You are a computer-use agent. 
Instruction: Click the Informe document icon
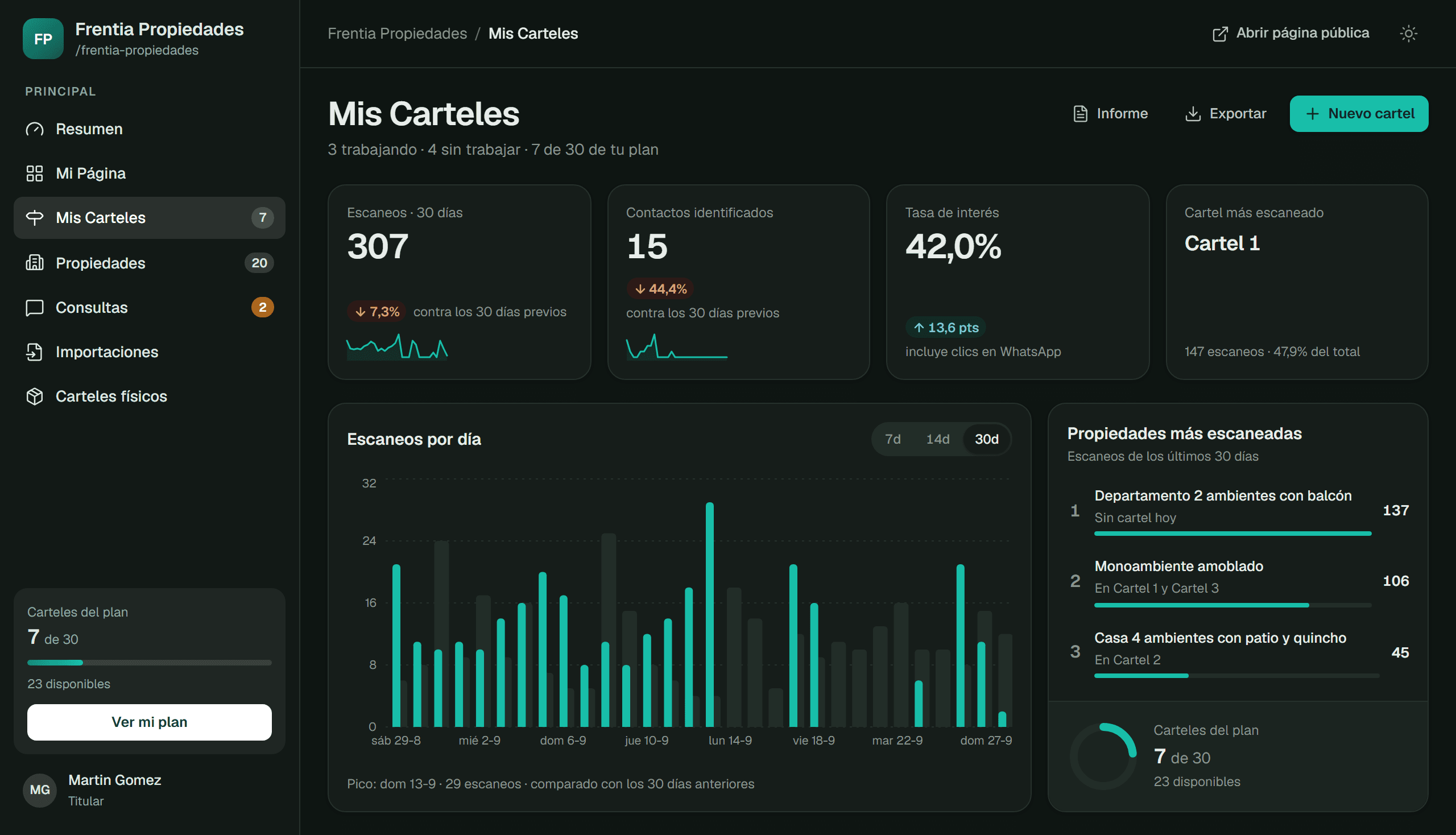pyautogui.click(x=1080, y=114)
